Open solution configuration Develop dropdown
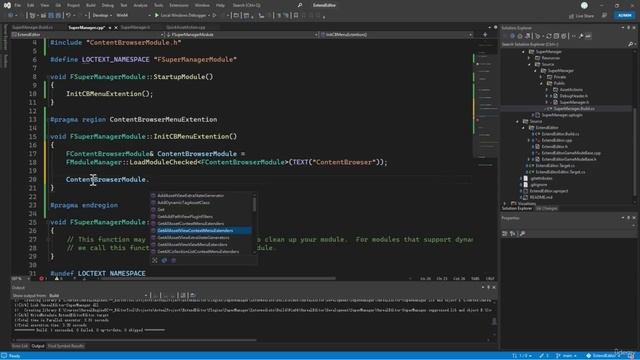Screen dimensions: 640x360 [102, 16]
